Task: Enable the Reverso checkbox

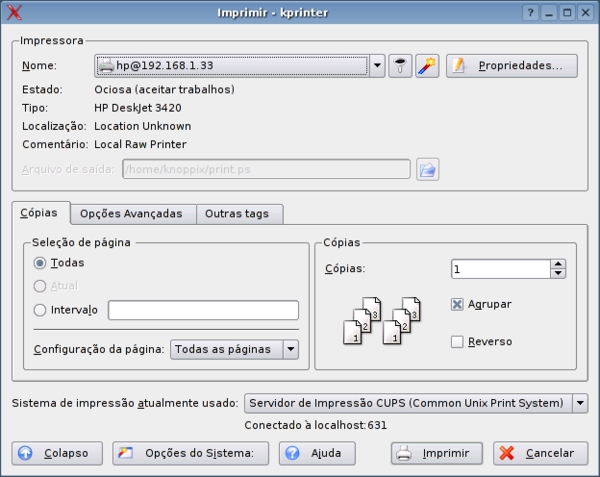Action: [x=457, y=342]
